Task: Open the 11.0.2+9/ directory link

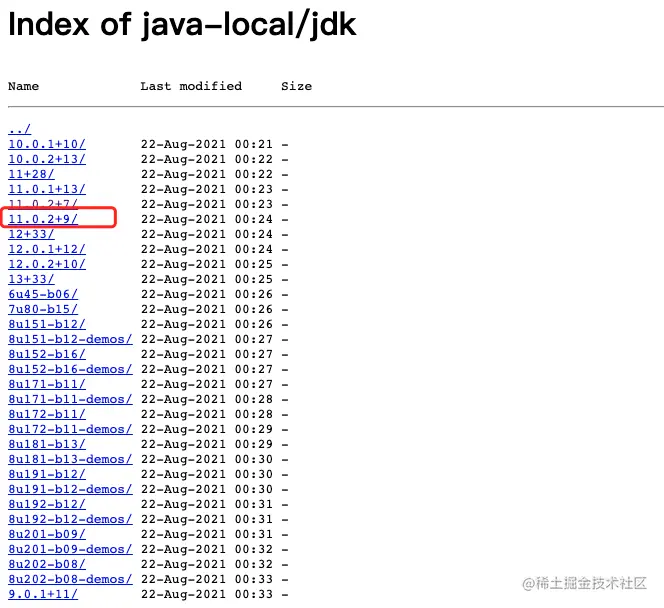Action: [43, 219]
